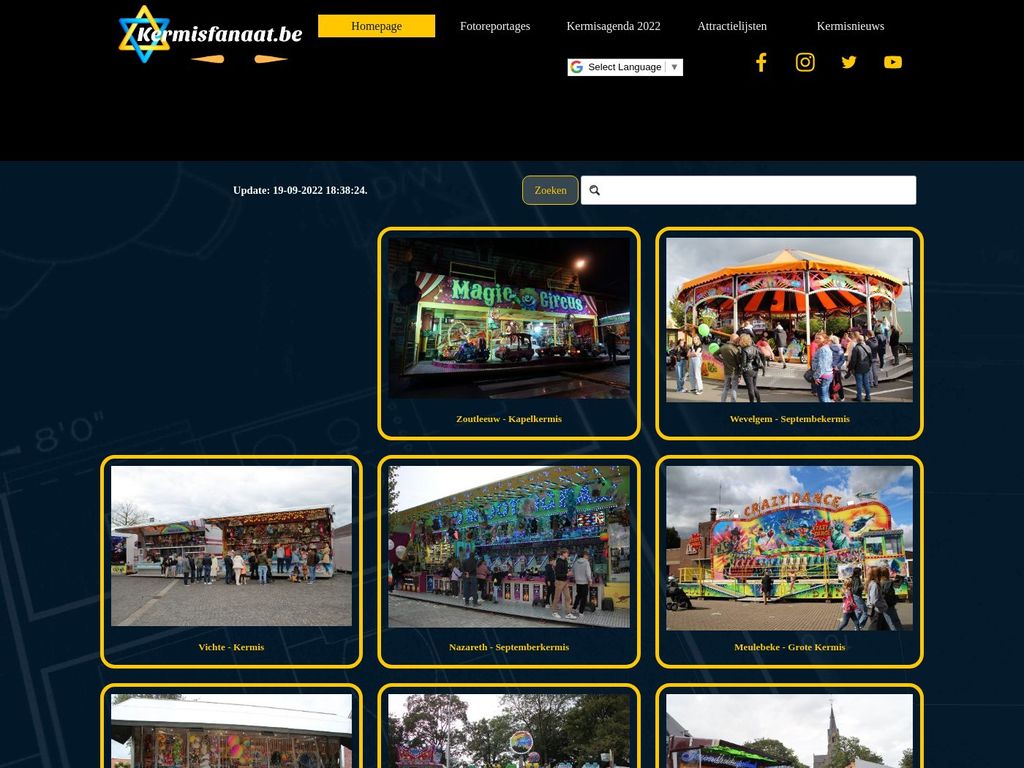Open the Facebook social icon
This screenshot has width=1024, height=768.
761,62
